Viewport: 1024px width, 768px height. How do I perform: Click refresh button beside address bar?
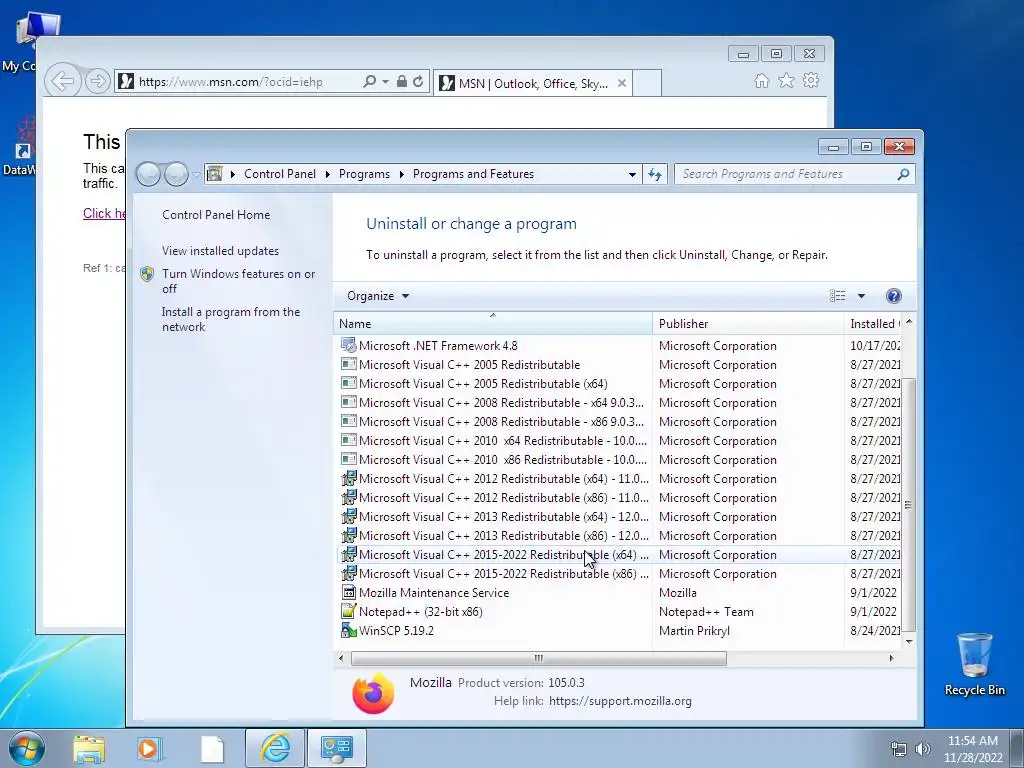(x=654, y=174)
